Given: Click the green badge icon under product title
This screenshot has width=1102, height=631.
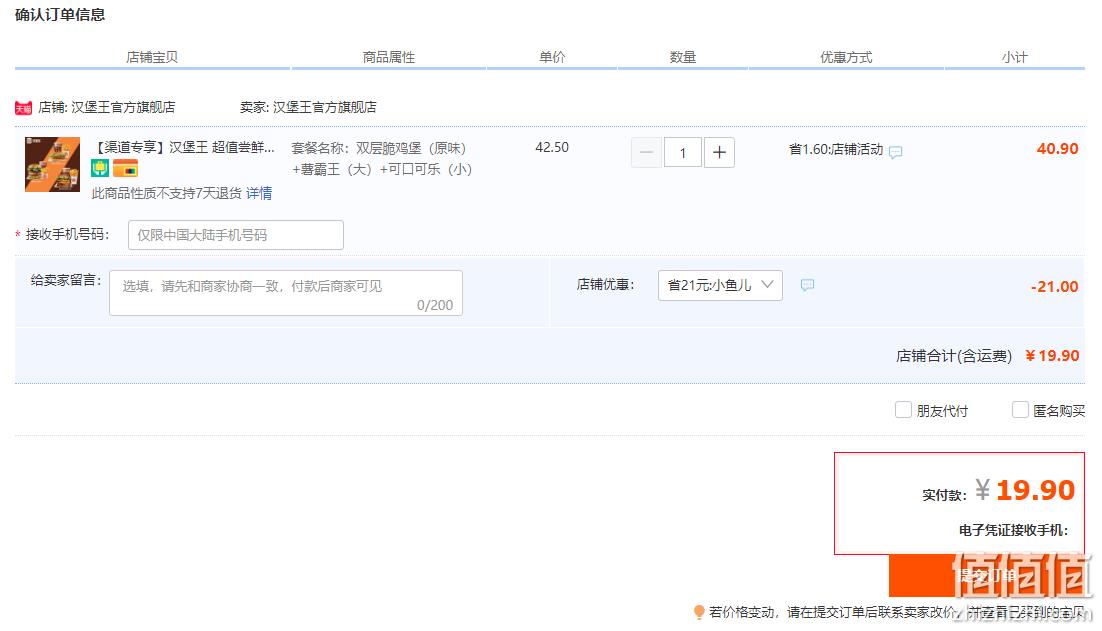Looking at the screenshot, I should (100, 169).
